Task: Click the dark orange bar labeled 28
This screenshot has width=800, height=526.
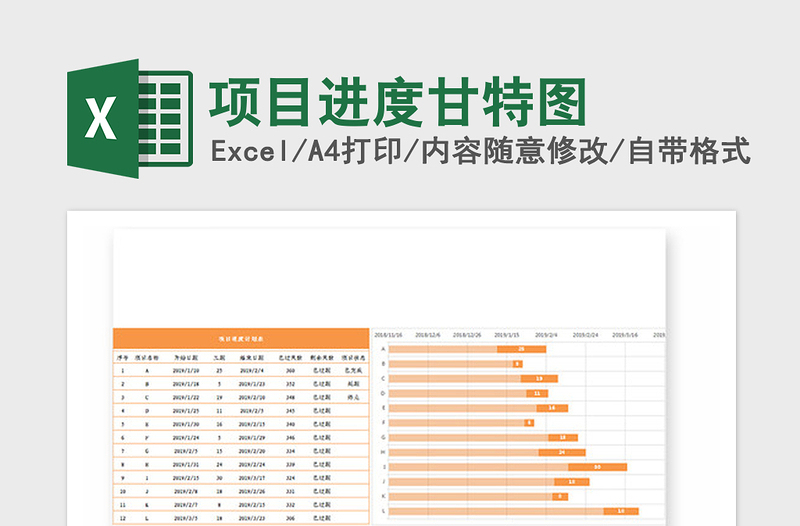Action: [521, 349]
